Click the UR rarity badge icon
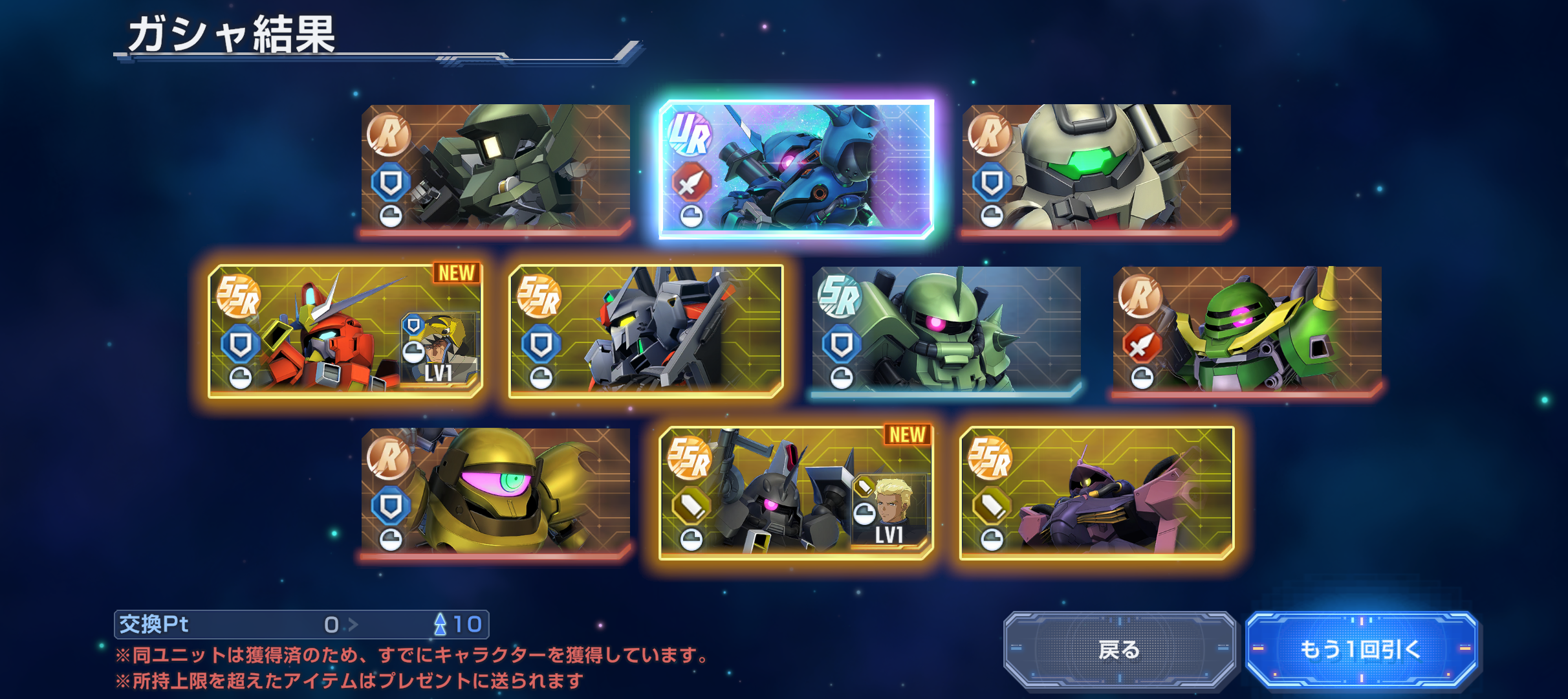This screenshot has width=1568, height=699. 690,135
